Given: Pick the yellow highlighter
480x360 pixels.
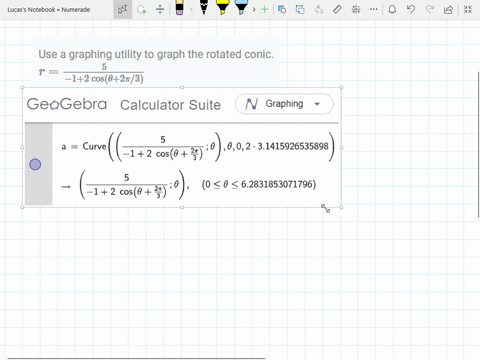Looking at the screenshot, I should [222, 7].
